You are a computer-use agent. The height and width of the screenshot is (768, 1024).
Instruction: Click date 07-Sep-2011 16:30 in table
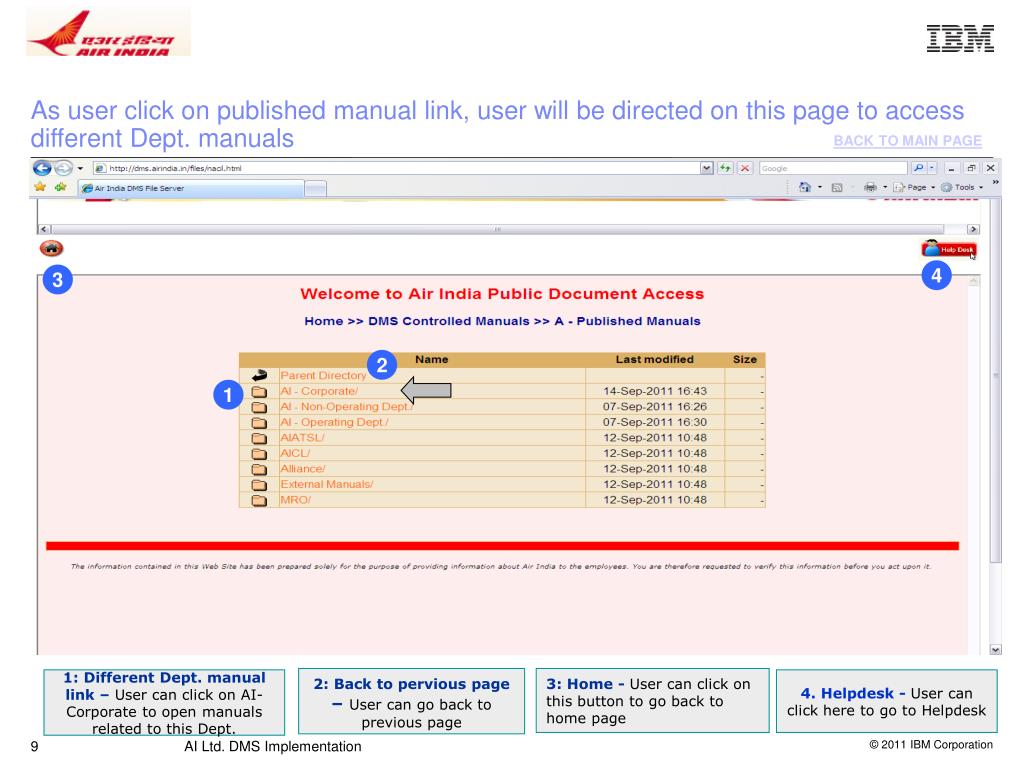pos(654,423)
